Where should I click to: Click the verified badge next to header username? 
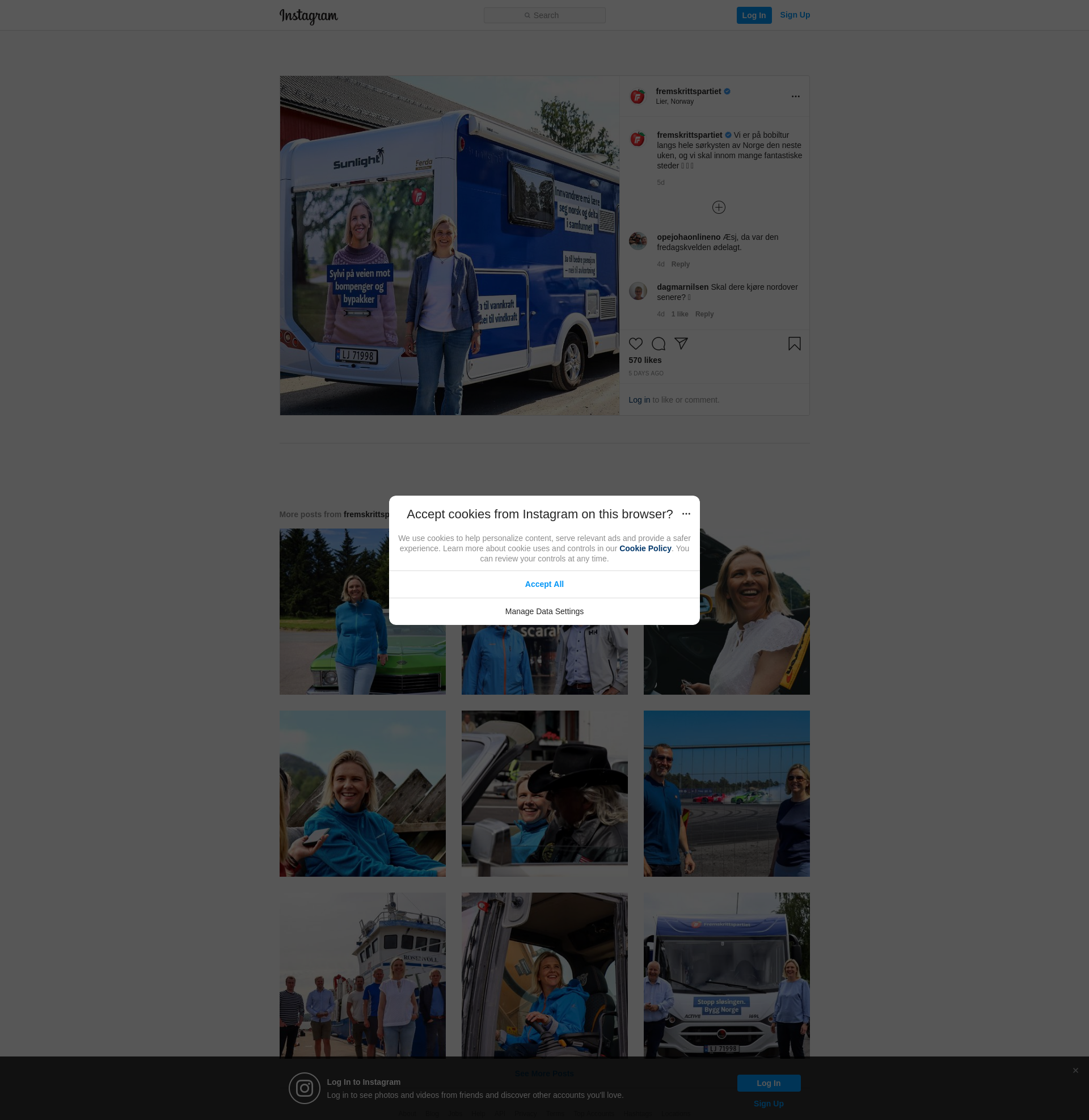pyautogui.click(x=727, y=91)
